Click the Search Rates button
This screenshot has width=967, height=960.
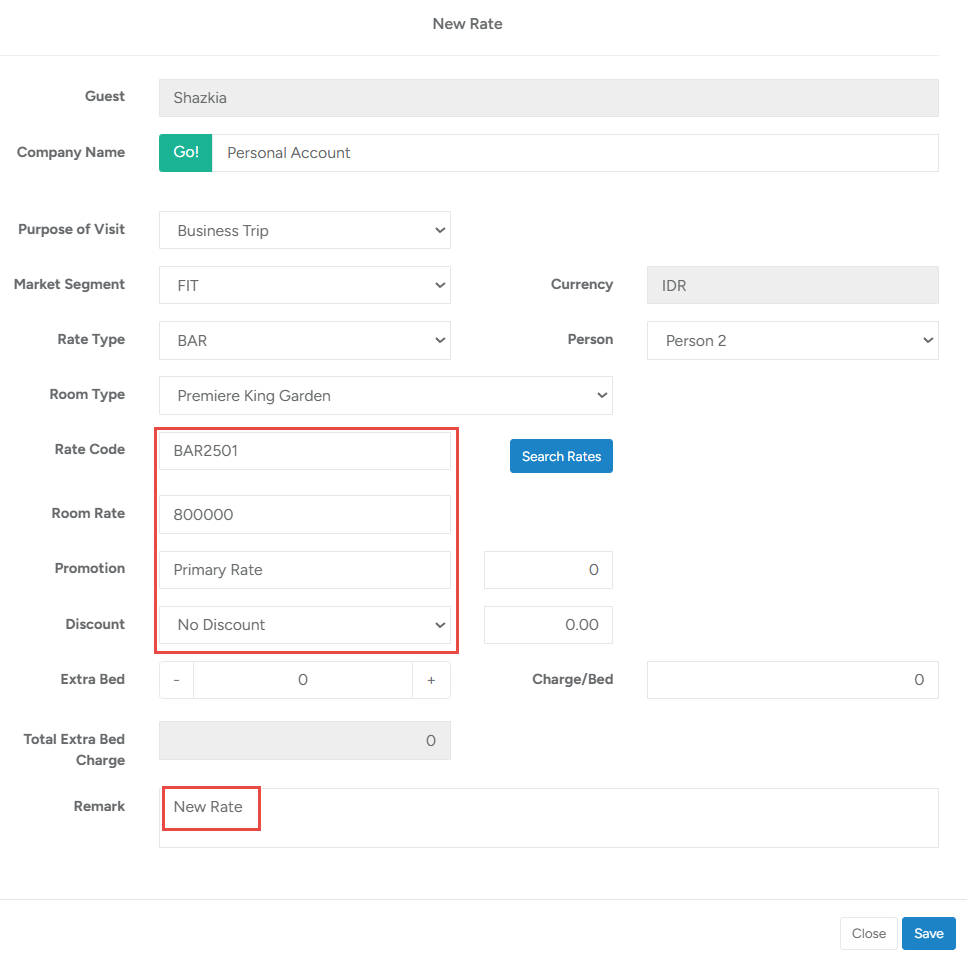[x=561, y=456]
